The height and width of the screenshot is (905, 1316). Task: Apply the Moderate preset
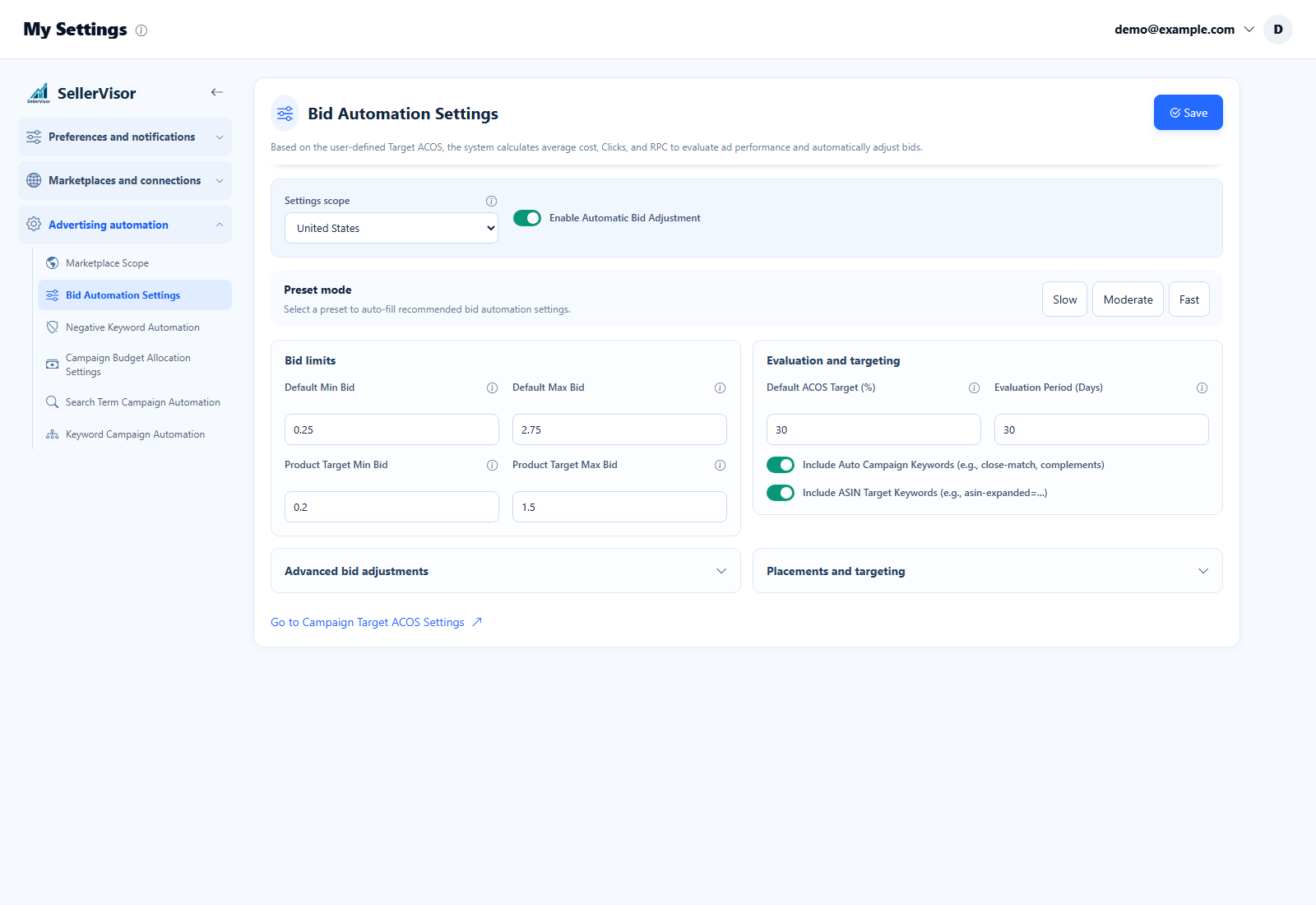(1128, 299)
